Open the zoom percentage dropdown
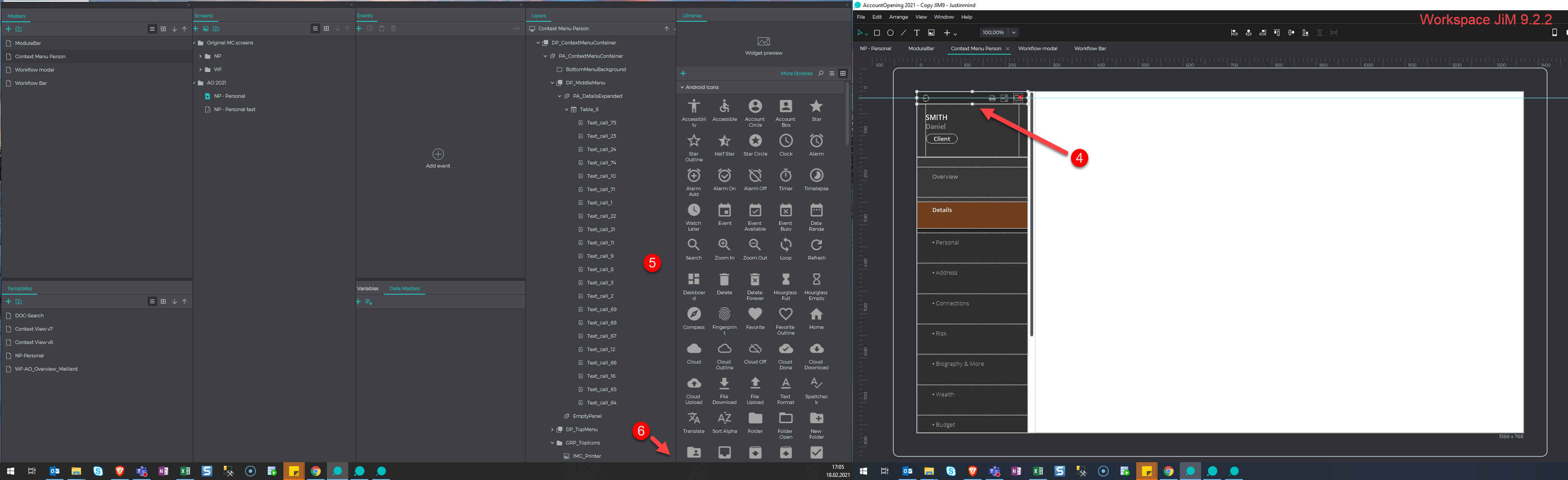The image size is (1568, 480). 1014,33
